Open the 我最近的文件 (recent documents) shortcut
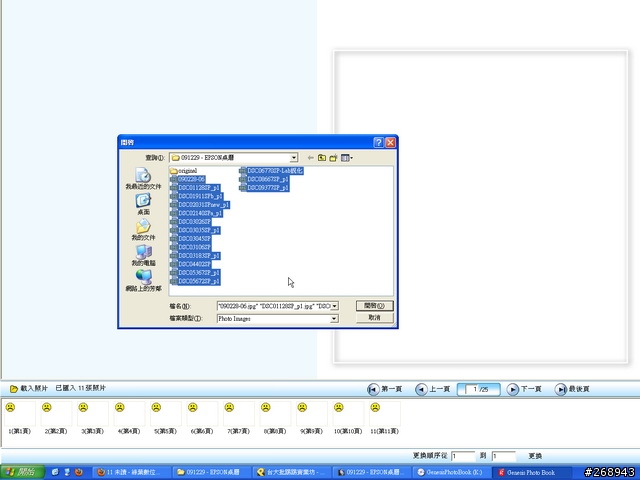The width and height of the screenshot is (640, 480). 143,178
